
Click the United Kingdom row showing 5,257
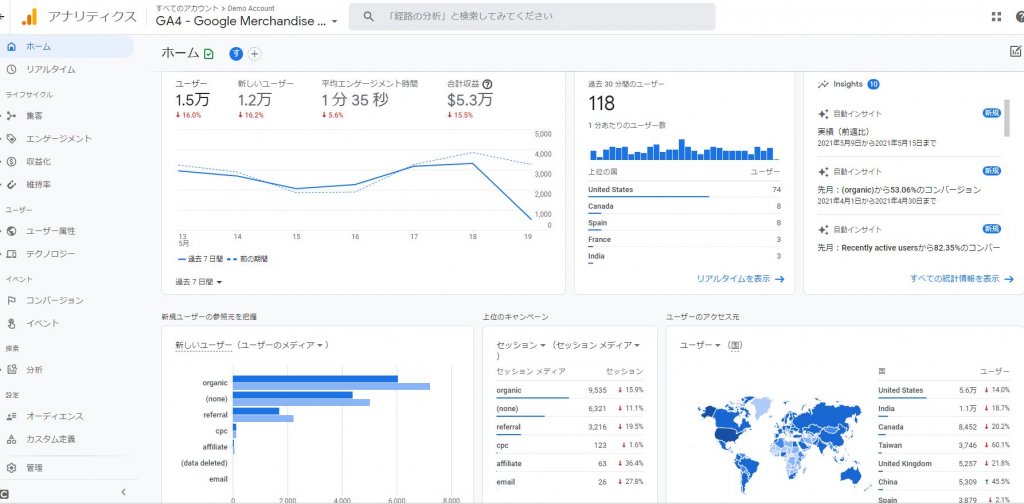[944, 464]
